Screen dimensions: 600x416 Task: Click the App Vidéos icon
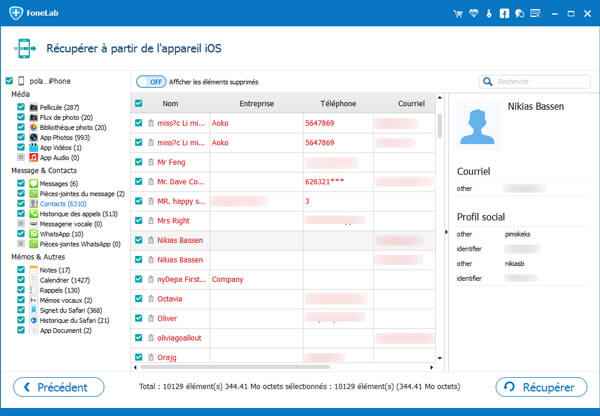click(x=34, y=147)
